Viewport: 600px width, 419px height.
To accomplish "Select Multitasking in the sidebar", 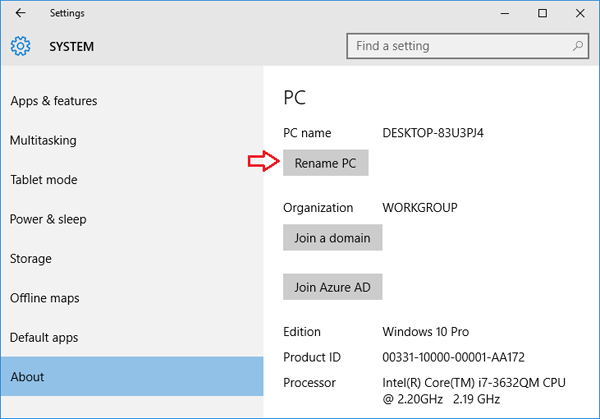I will [x=43, y=141].
